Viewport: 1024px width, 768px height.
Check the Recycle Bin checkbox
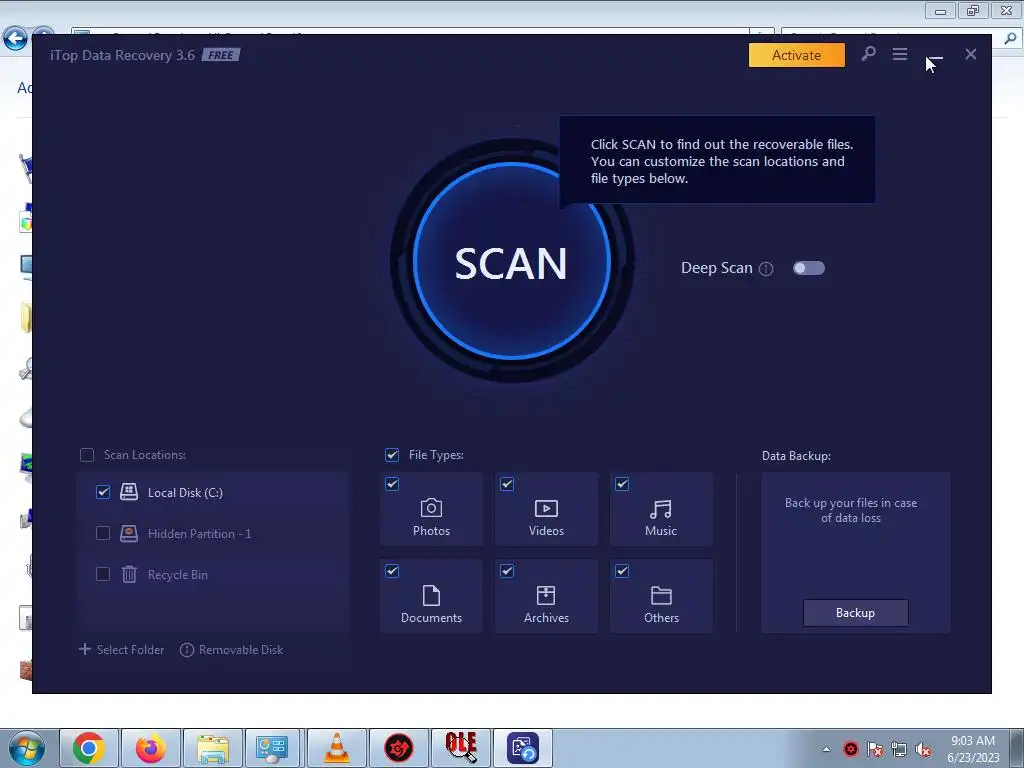103,574
